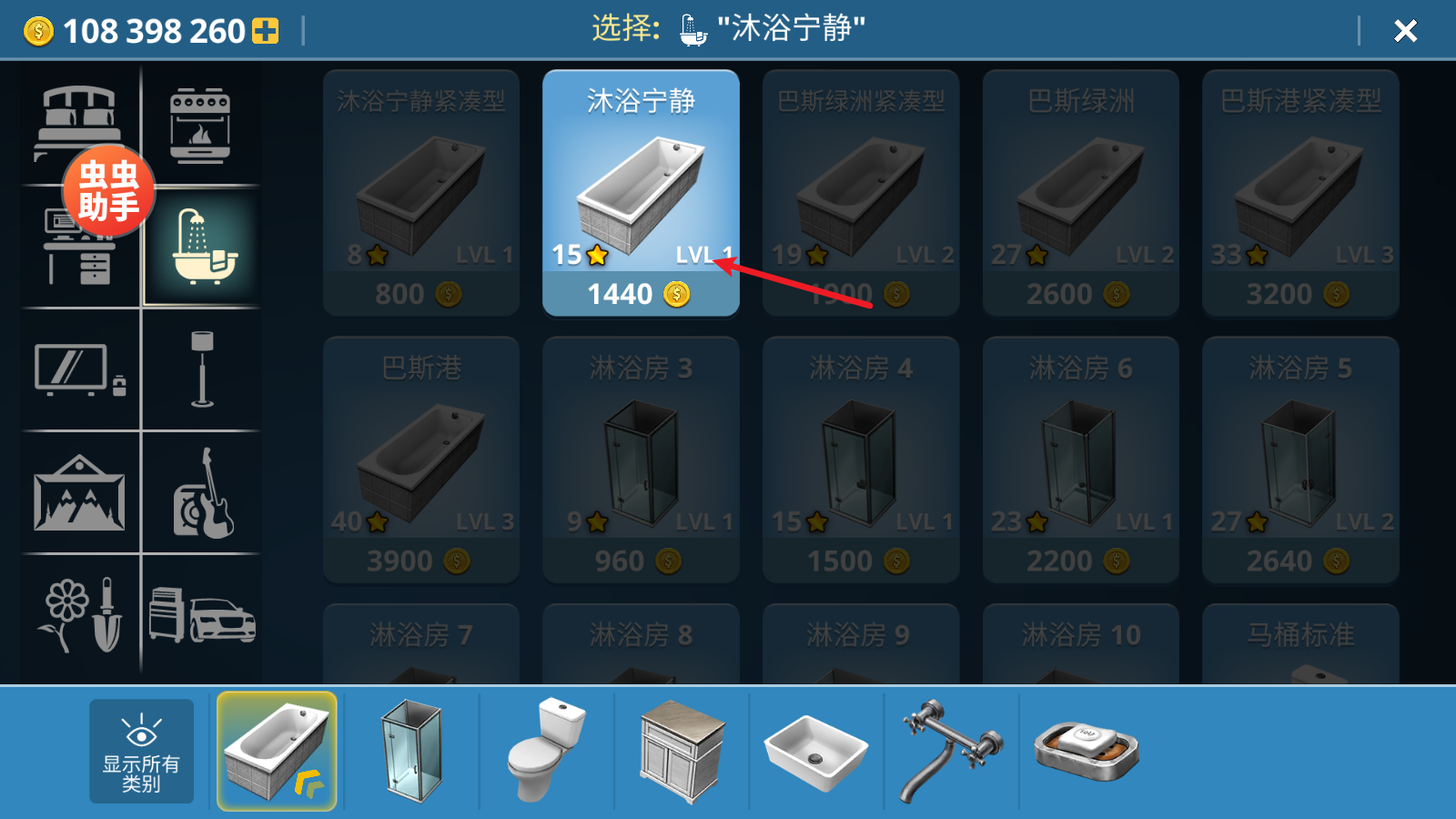
Task: Select the garage car category icon
Action: click(x=202, y=615)
